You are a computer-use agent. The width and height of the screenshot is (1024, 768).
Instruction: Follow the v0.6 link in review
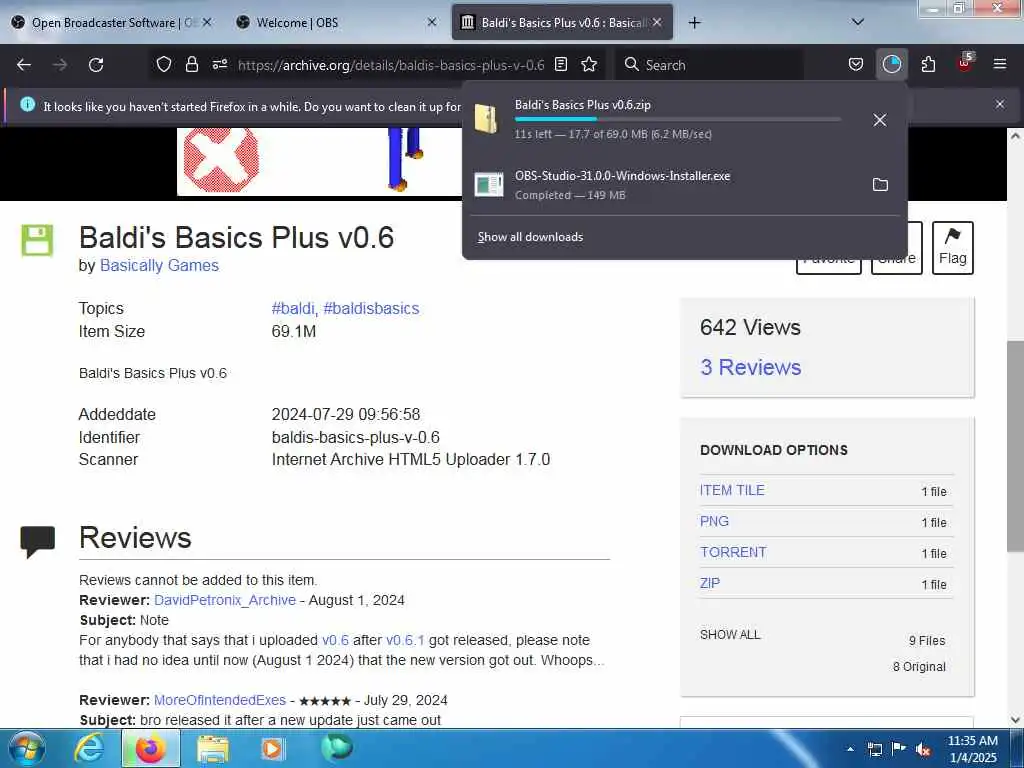(335, 640)
